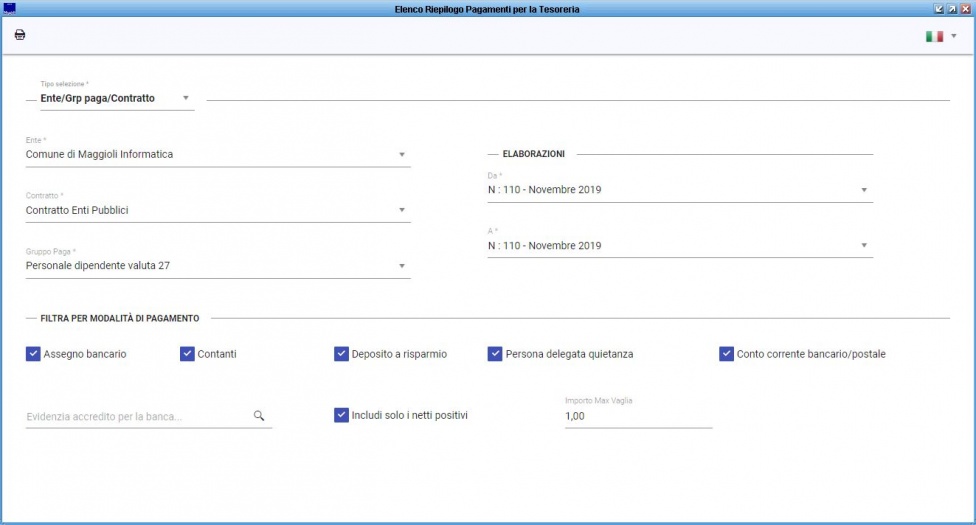Click the application icon in title bar
Image resolution: width=976 pixels, height=525 pixels.
[9, 9]
